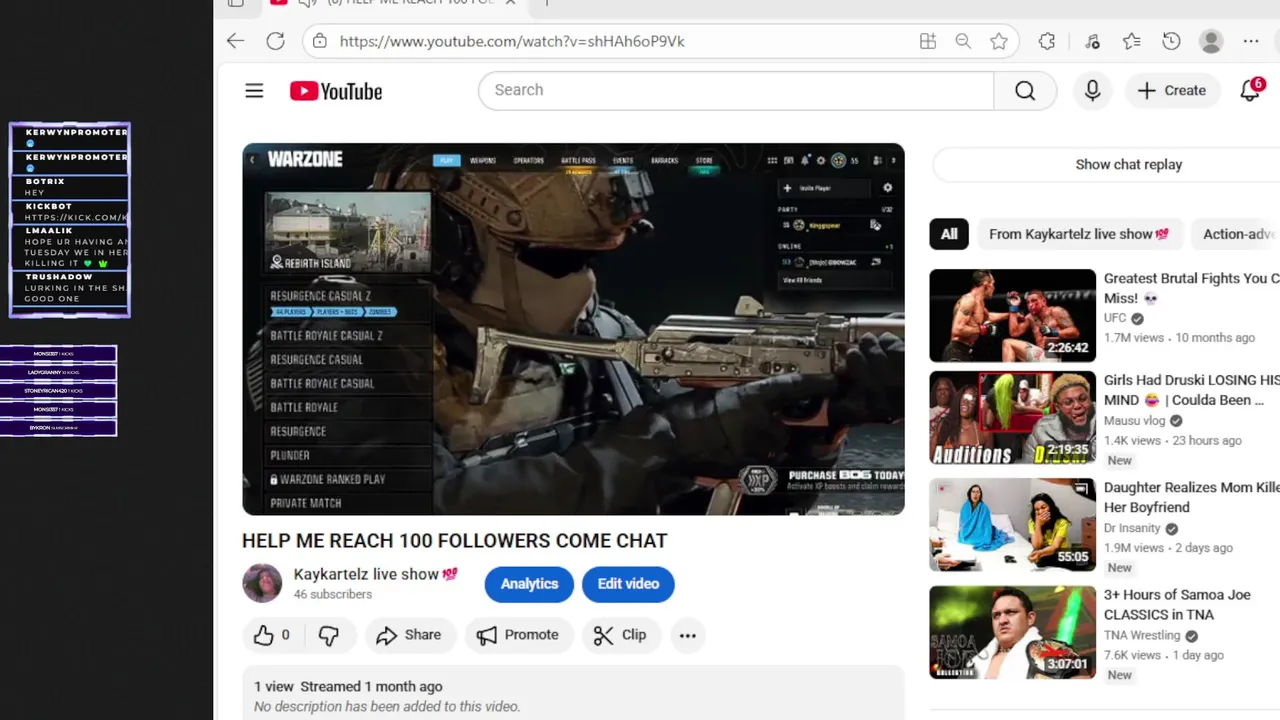Screen dimensions: 1280x720
Task: Open the zoom magnifier icon in address bar
Action: coord(963,41)
